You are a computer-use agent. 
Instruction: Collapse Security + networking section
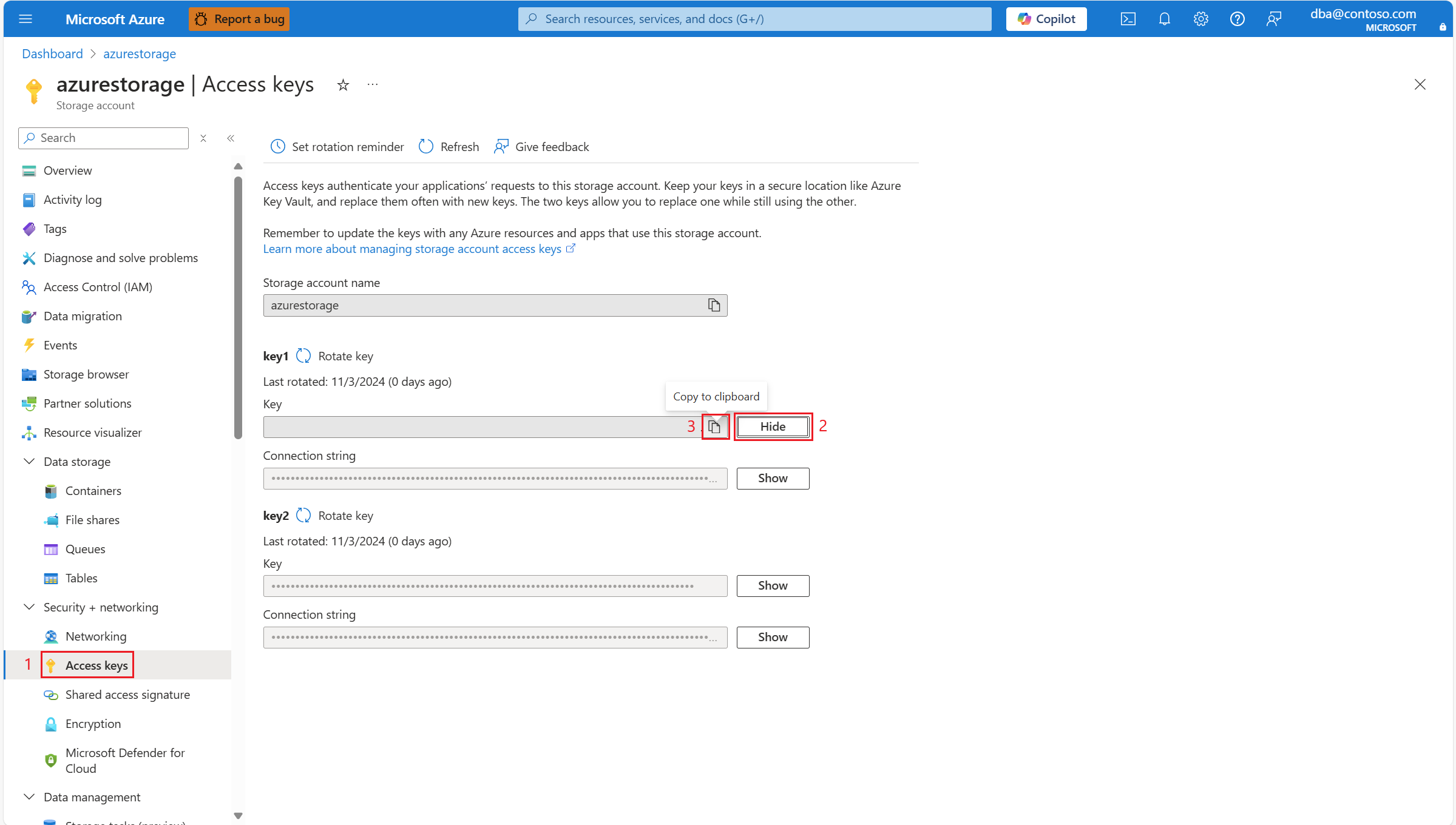[x=29, y=607]
